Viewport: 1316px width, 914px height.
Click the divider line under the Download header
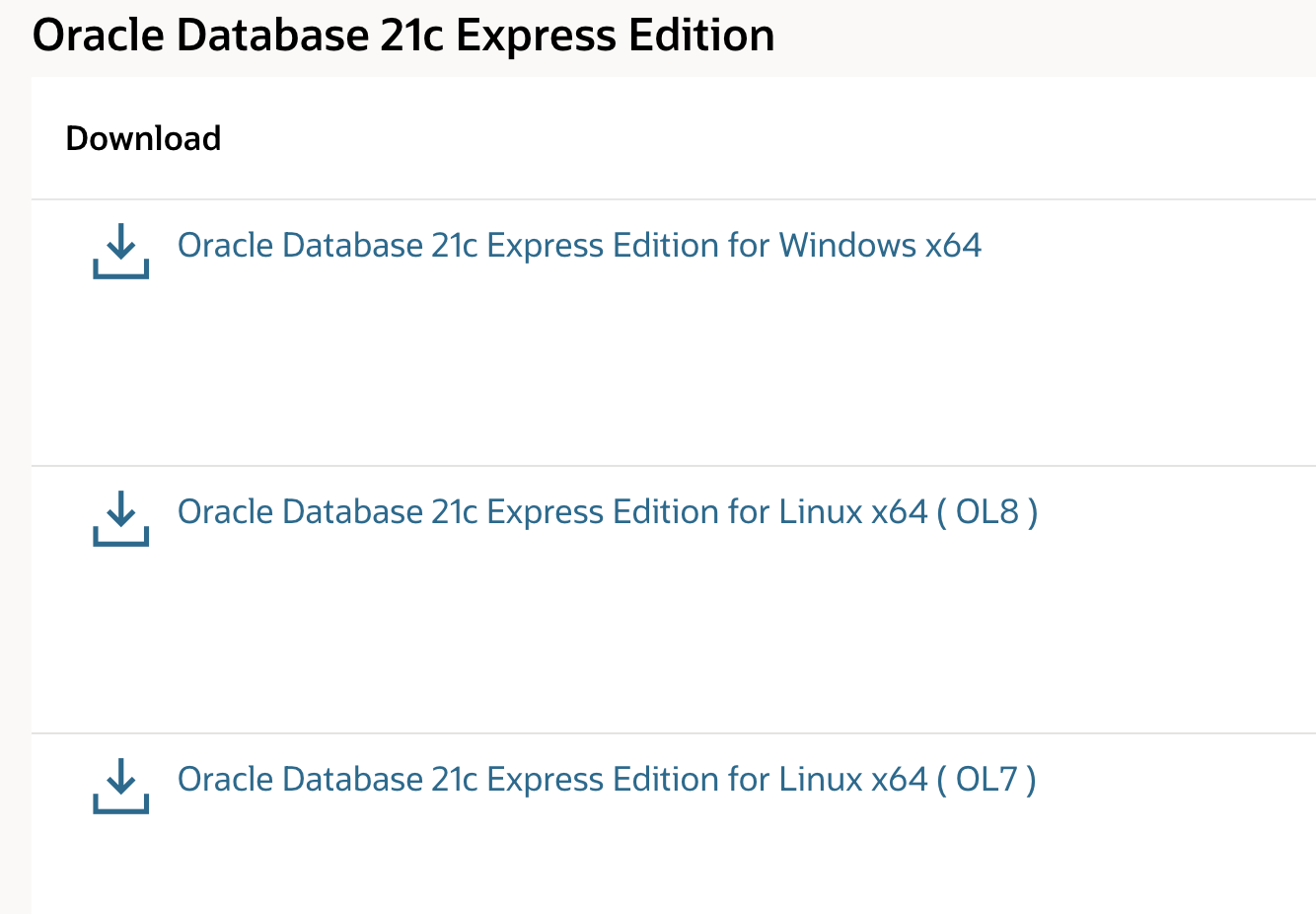[674, 199]
